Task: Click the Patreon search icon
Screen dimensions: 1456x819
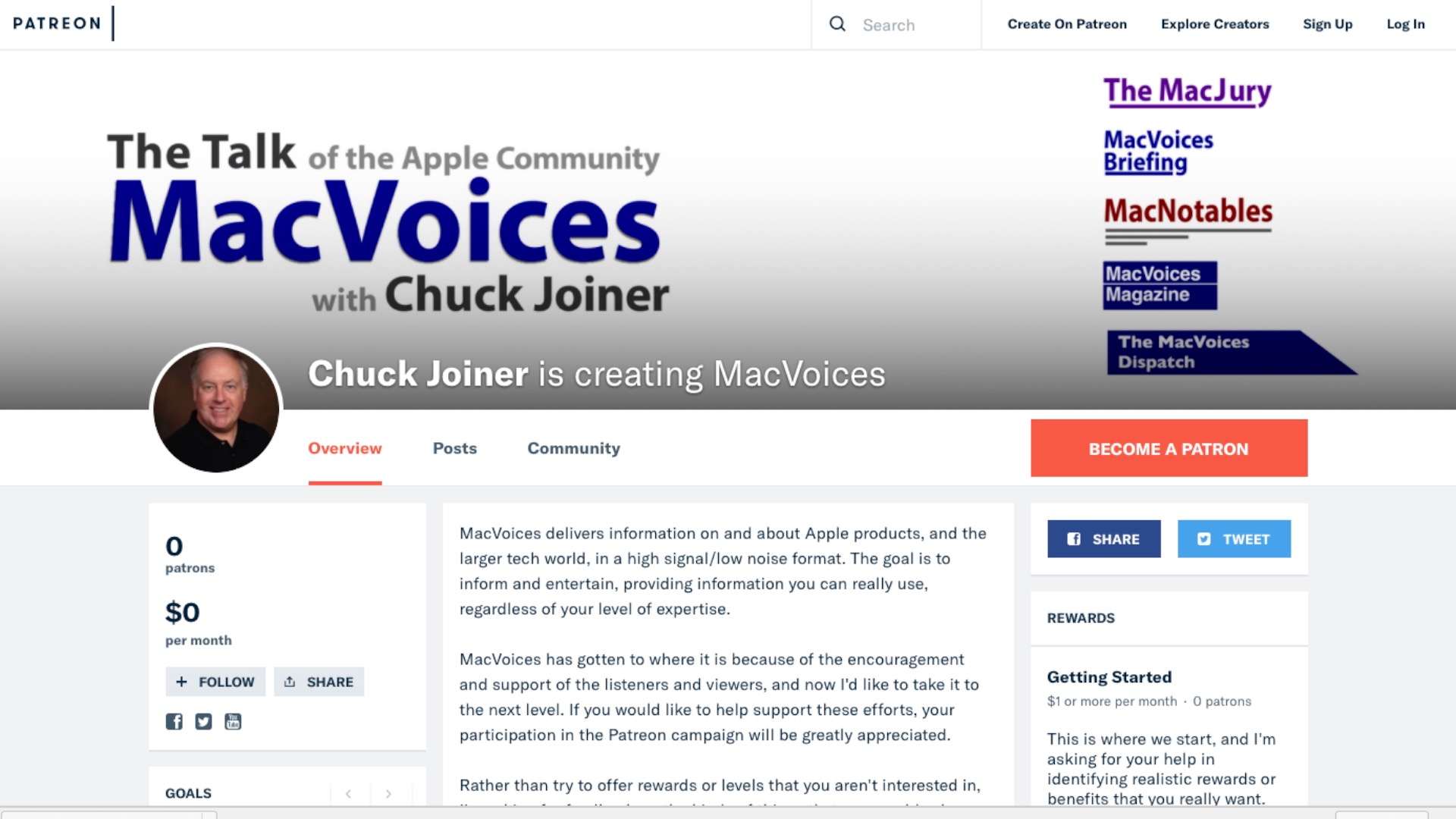Action: [838, 23]
